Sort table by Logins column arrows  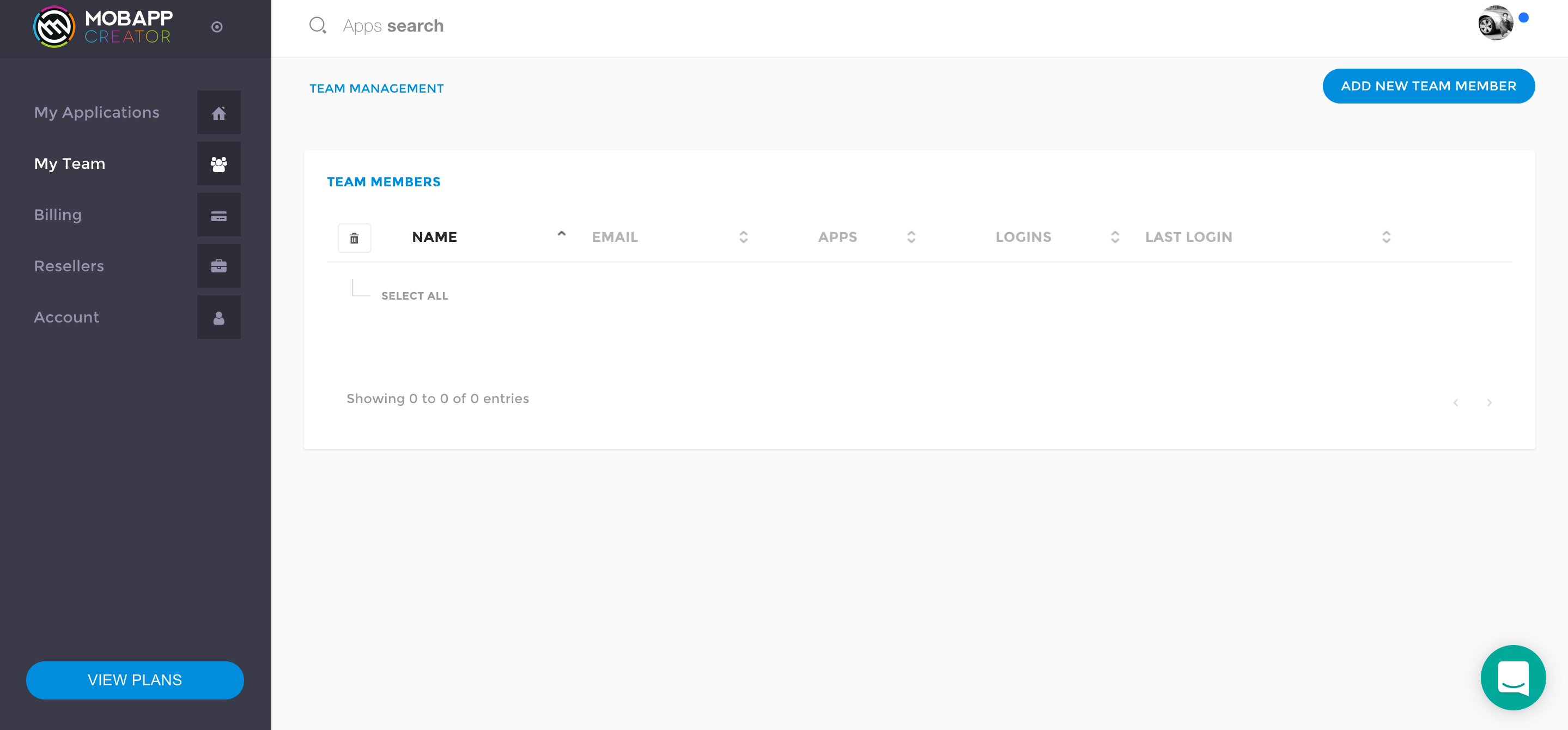click(1115, 238)
